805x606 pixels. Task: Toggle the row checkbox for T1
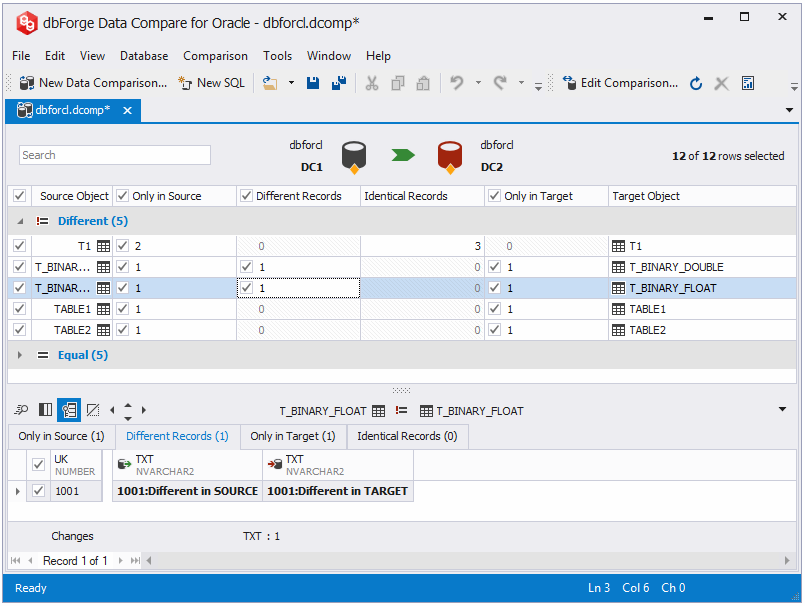20,246
